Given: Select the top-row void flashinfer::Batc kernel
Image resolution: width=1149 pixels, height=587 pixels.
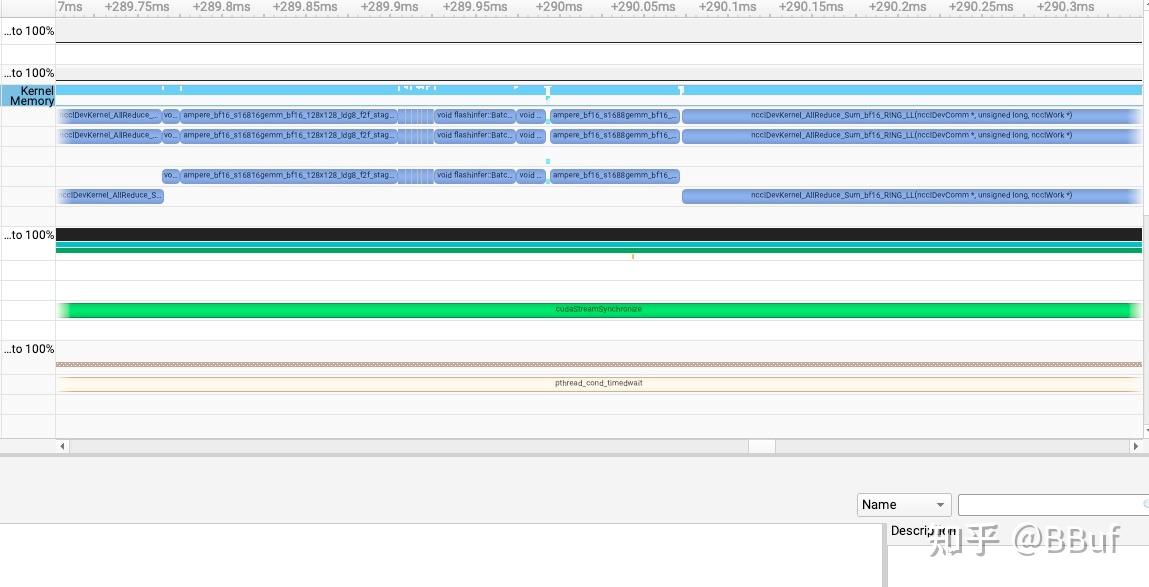Looking at the screenshot, I should pyautogui.click(x=474, y=115).
